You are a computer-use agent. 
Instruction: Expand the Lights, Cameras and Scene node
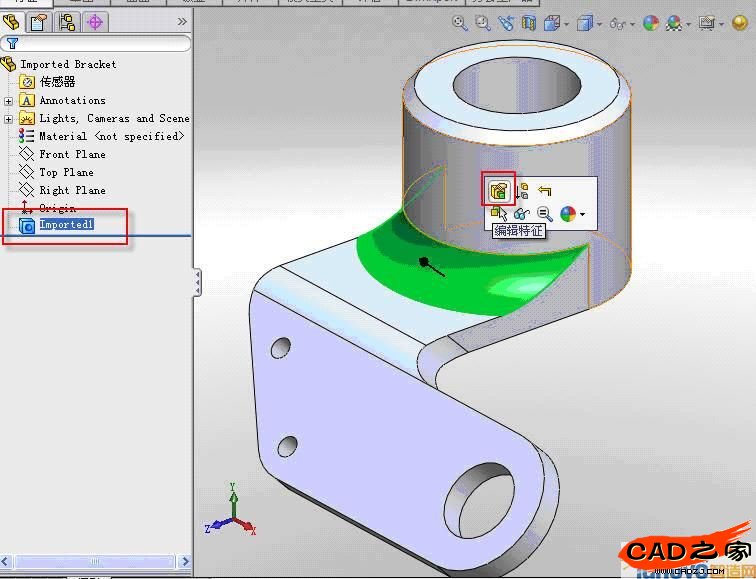(9, 119)
